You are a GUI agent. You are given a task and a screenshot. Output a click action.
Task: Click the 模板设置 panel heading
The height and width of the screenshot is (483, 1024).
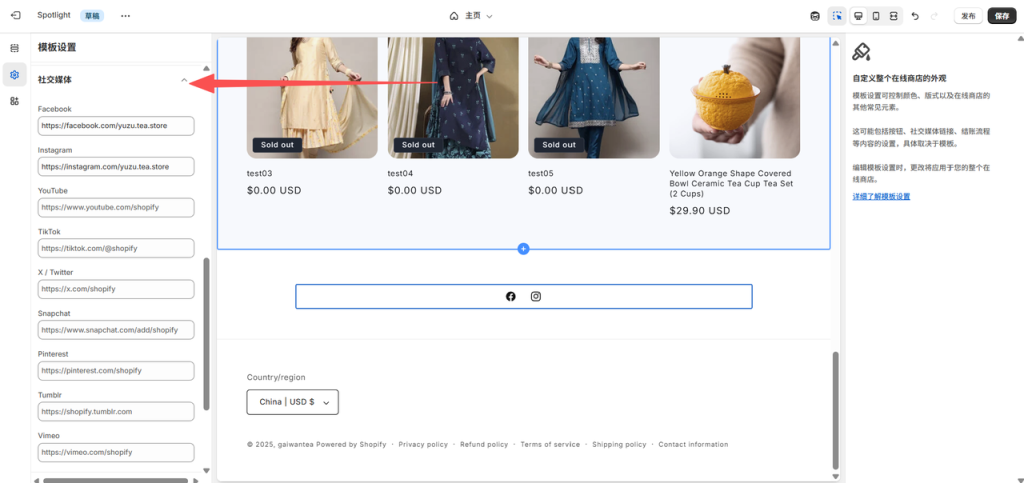(57, 47)
